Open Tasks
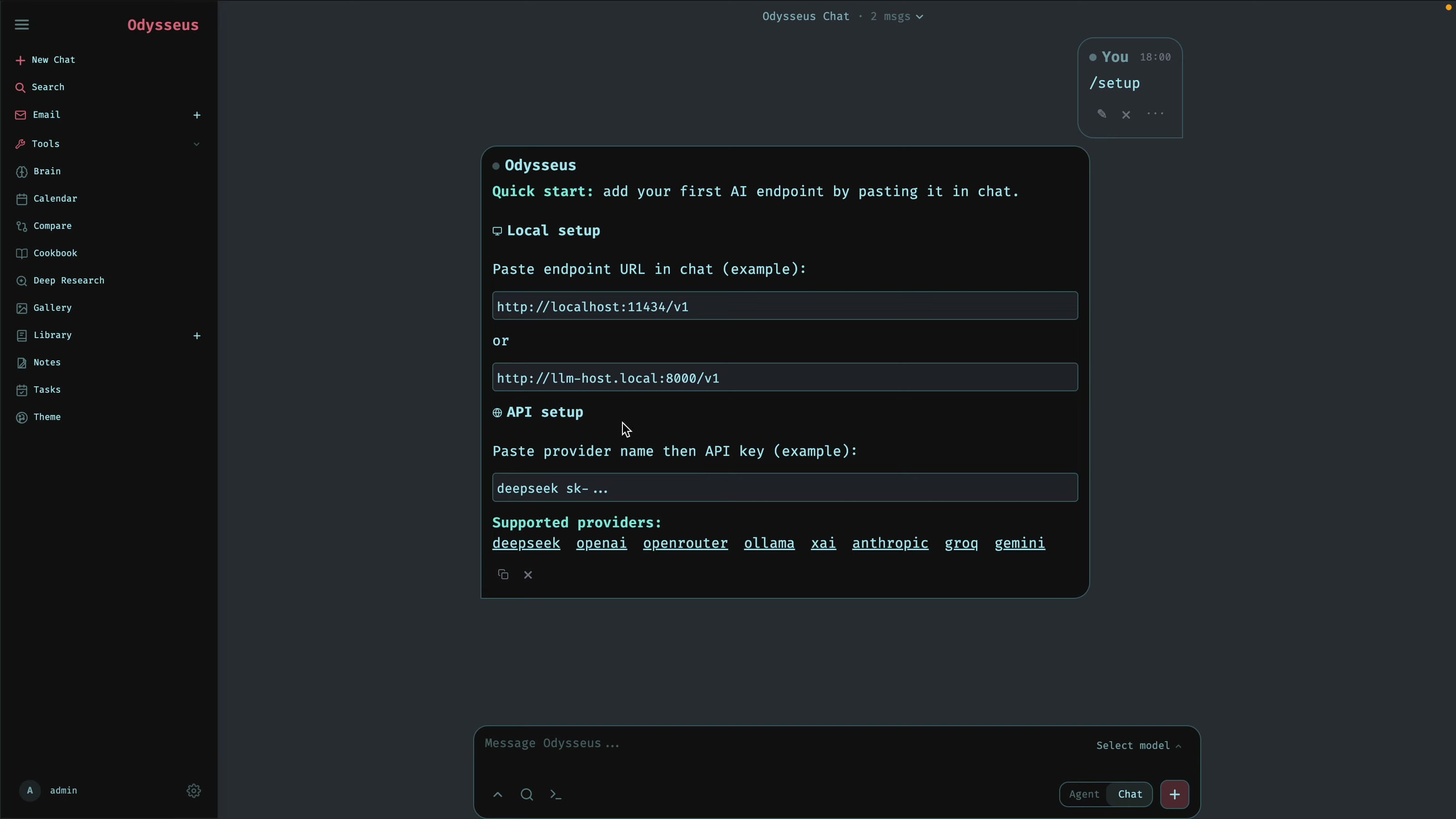Screen dimensions: 1456x819 (x=38, y=389)
